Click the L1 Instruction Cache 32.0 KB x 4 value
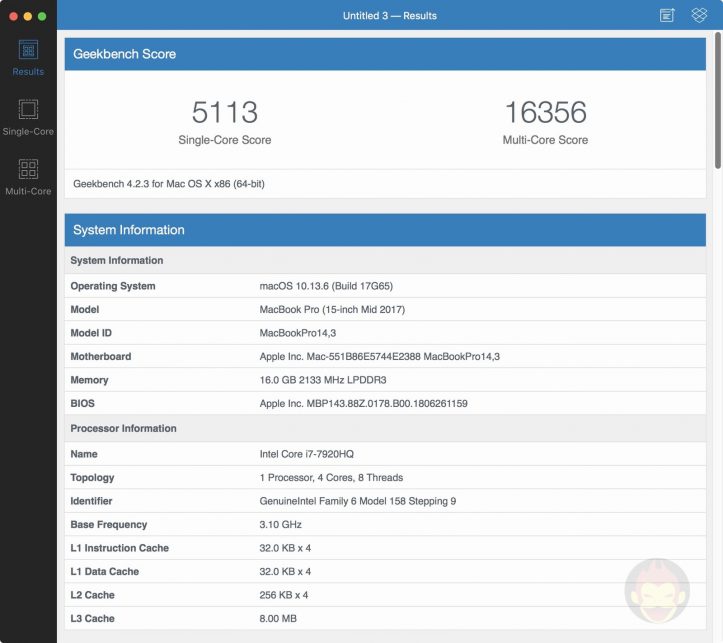 pyautogui.click(x=285, y=548)
